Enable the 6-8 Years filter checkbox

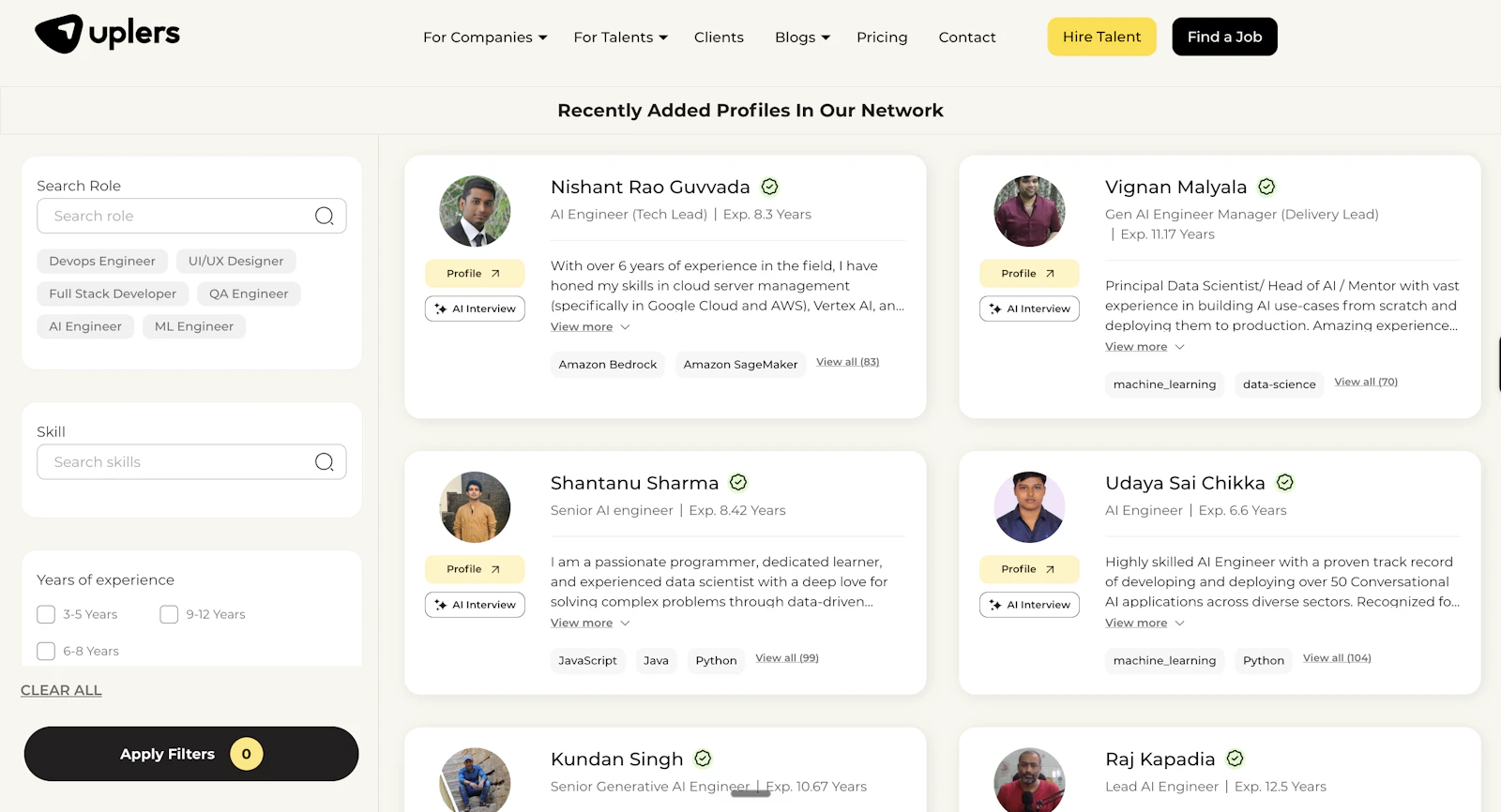(46, 651)
